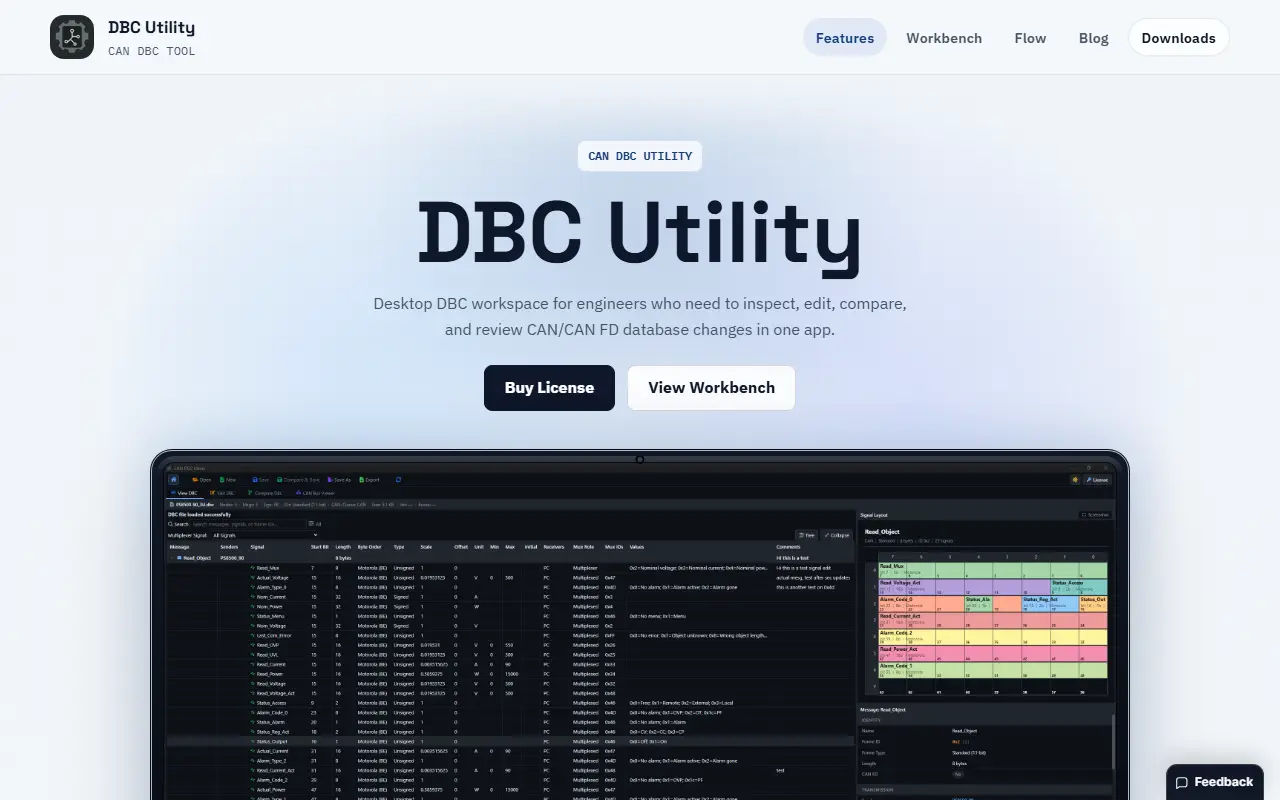Click the Home icon in the app toolbar
Viewport: 1280px width, 800px height.
tap(173, 480)
